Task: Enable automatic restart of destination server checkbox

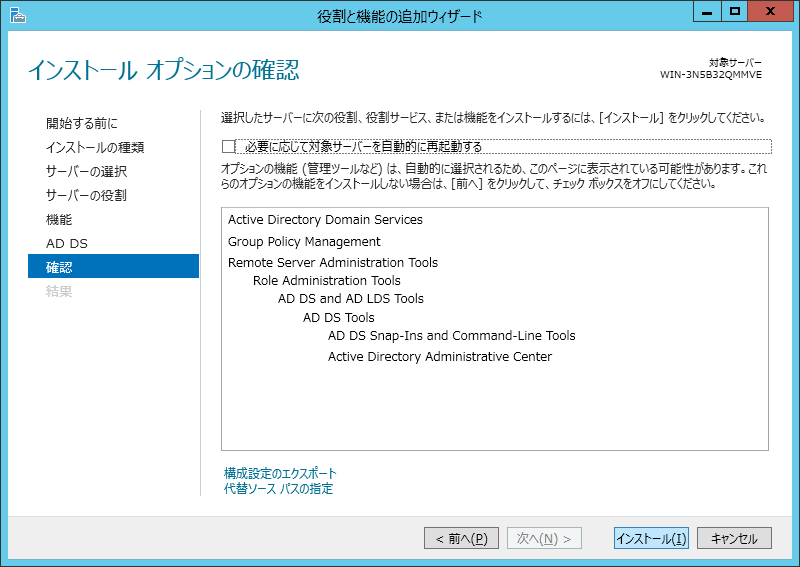Action: coord(228,146)
